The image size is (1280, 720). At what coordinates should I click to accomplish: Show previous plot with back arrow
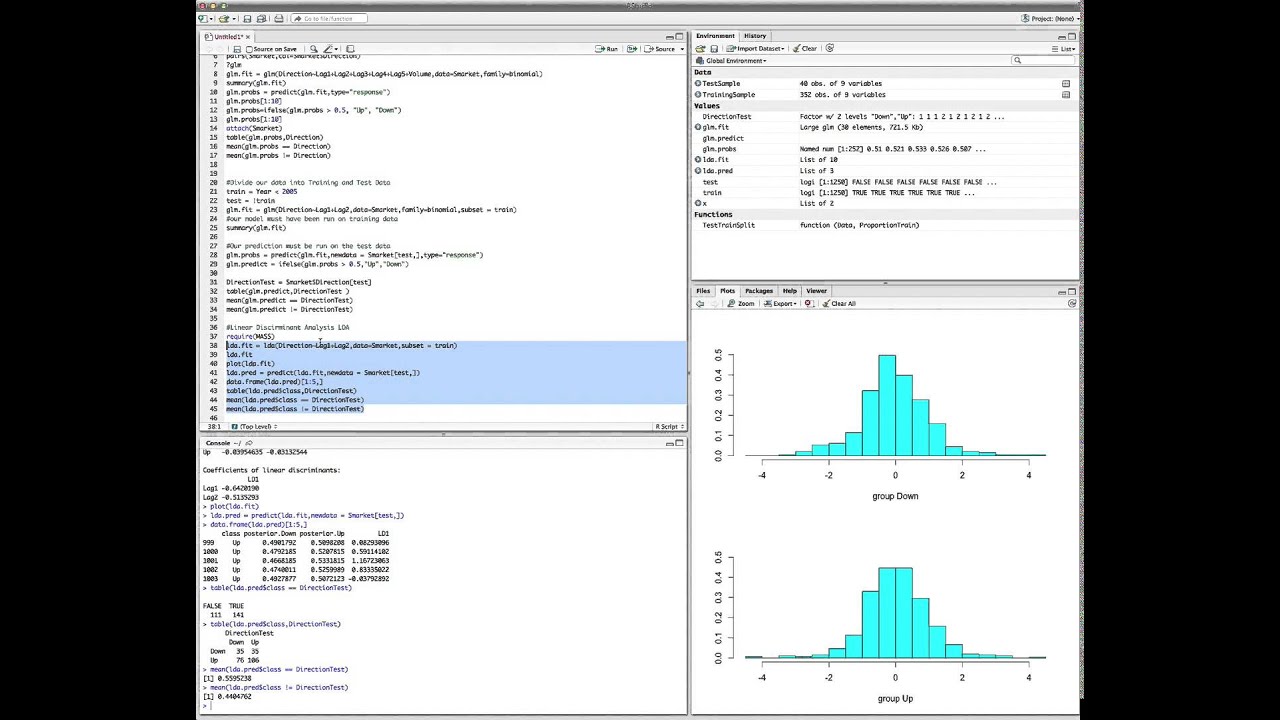[700, 304]
